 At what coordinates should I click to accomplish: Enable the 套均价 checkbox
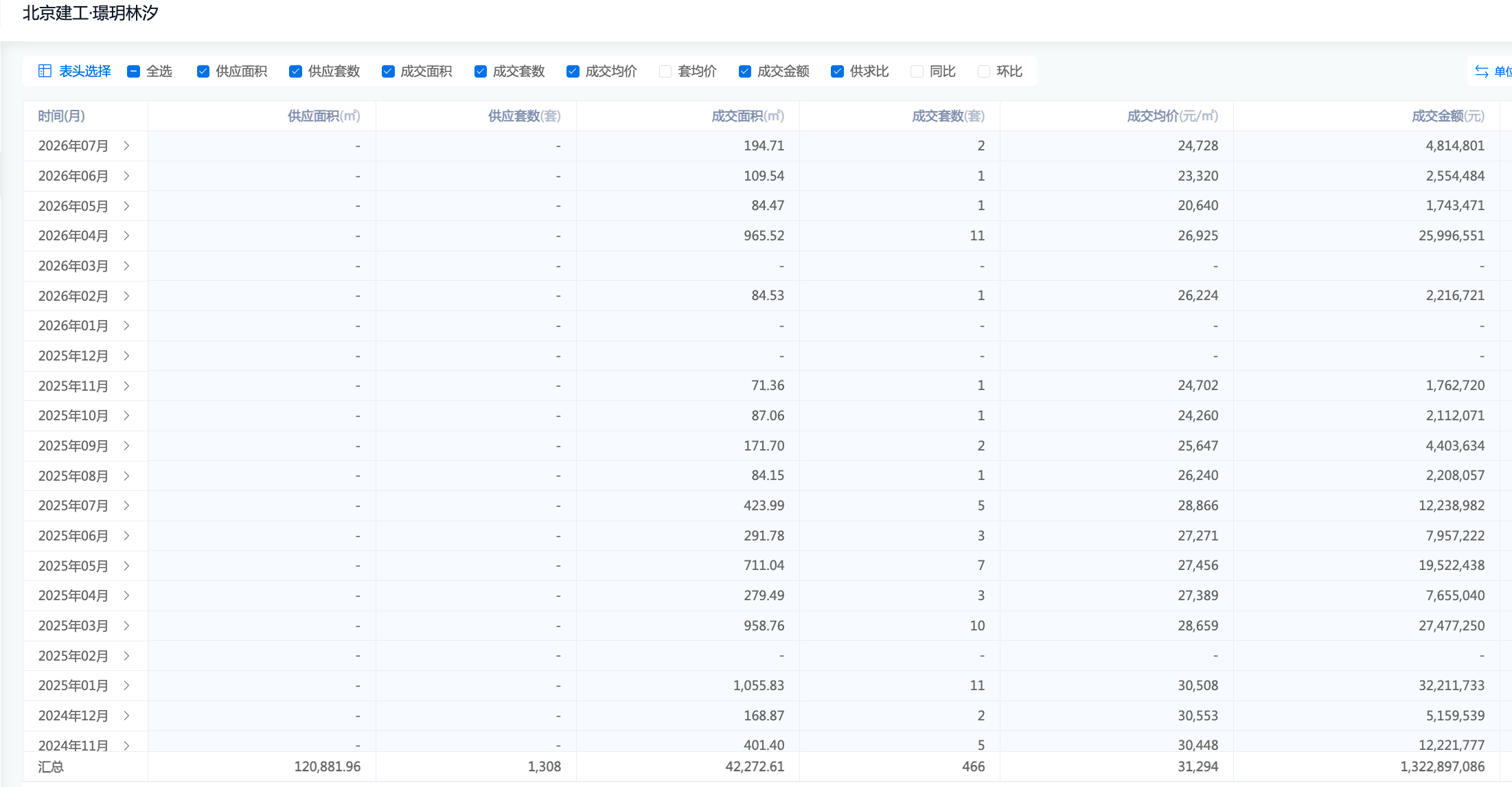point(665,71)
